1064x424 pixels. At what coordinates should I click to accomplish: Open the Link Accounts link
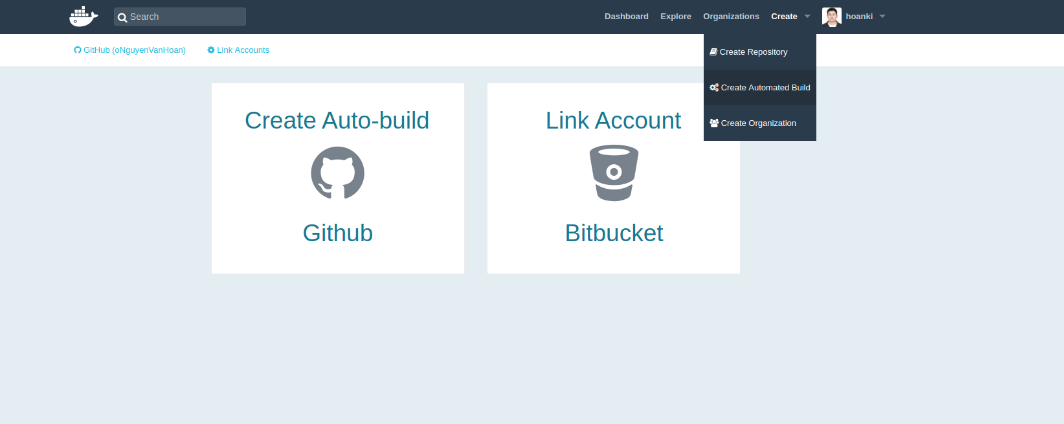tap(238, 50)
